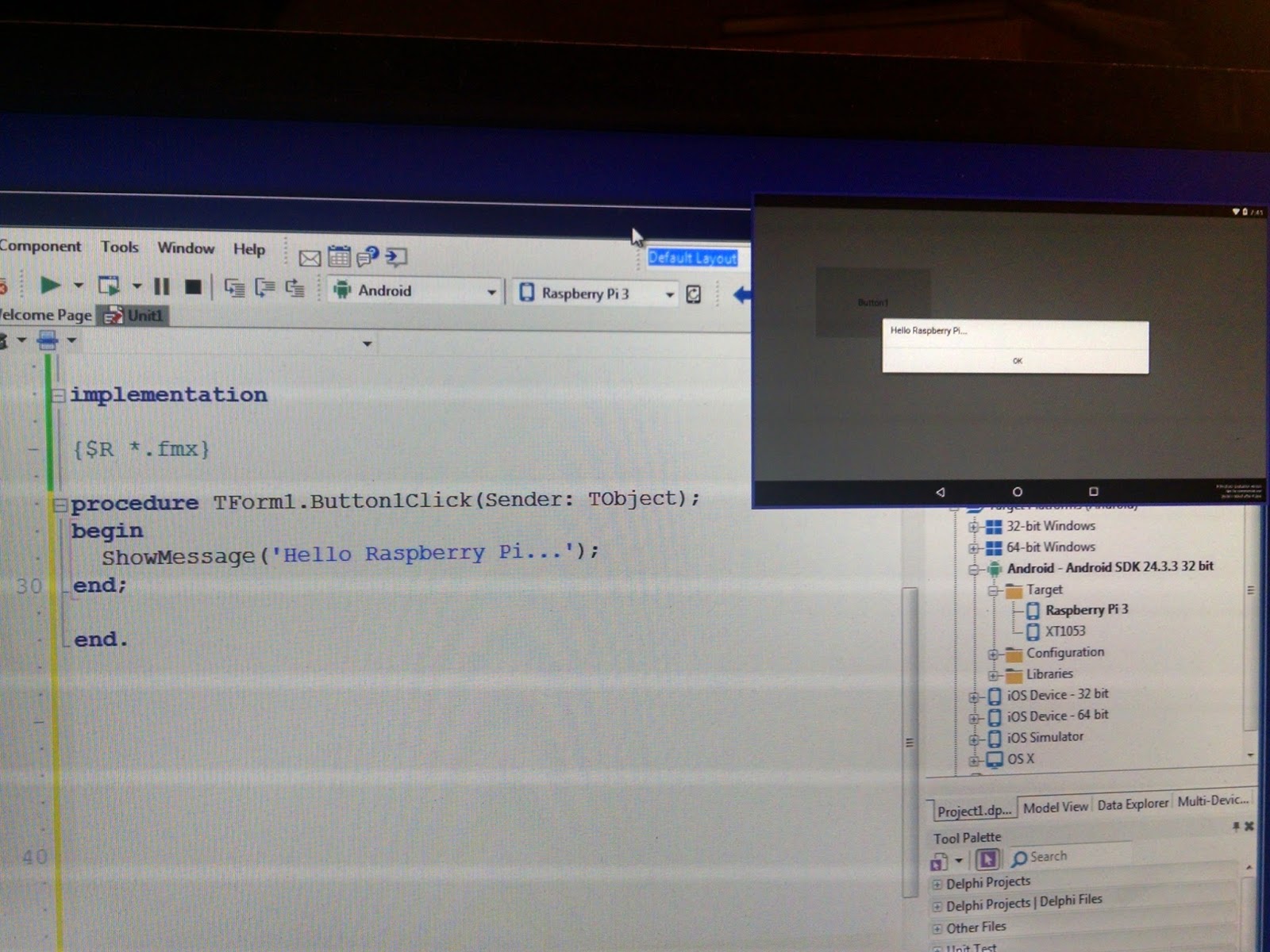1270x952 pixels.
Task: Open the Run button dropdown arrow
Action: tap(78, 285)
